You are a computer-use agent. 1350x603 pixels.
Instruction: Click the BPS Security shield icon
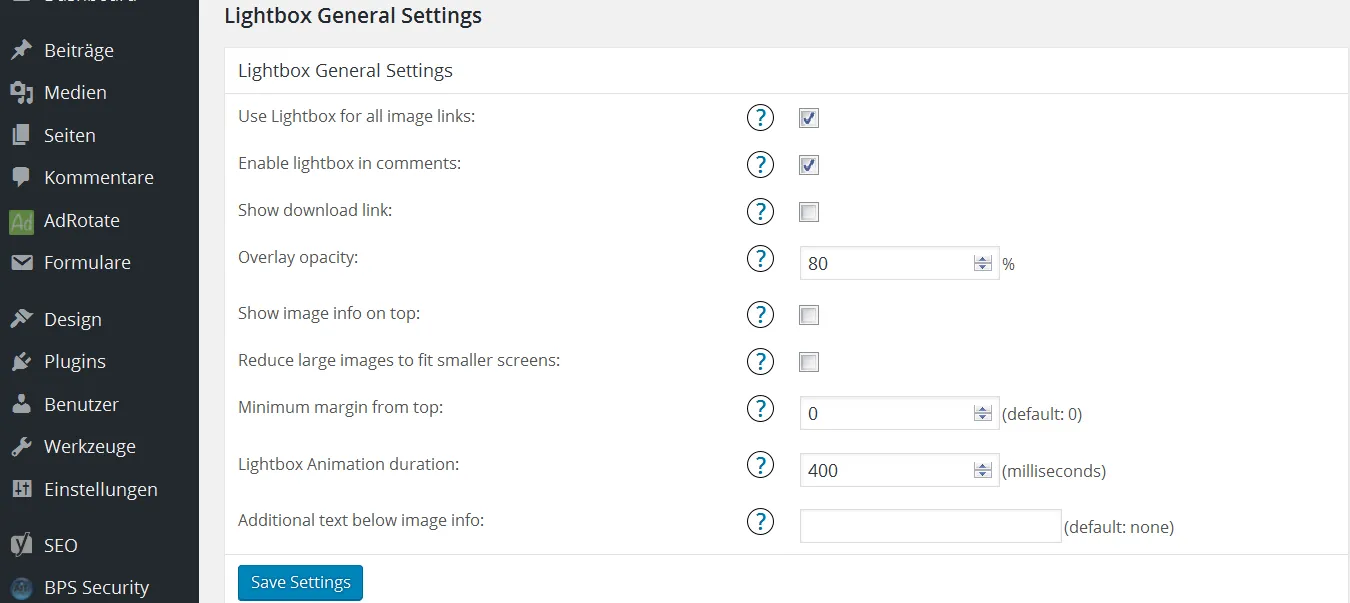pyautogui.click(x=22, y=588)
